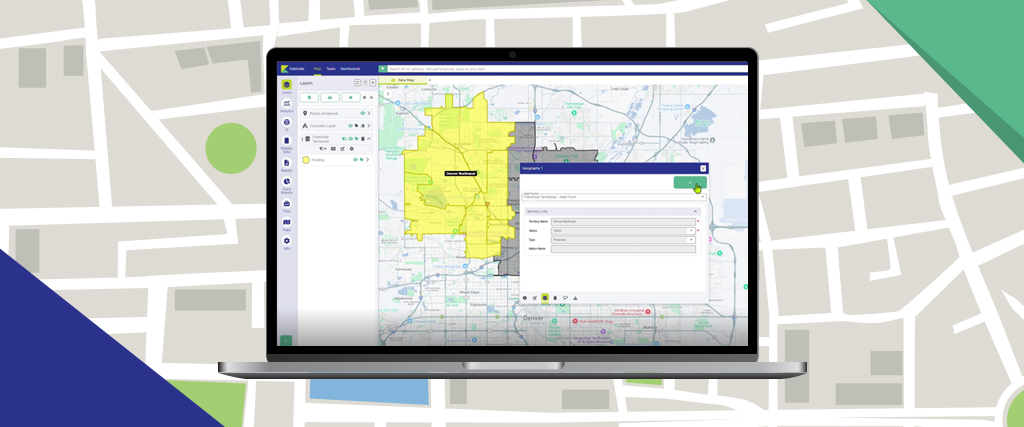
Task: Click the table icon under Franchise Territories
Action: 333,149
